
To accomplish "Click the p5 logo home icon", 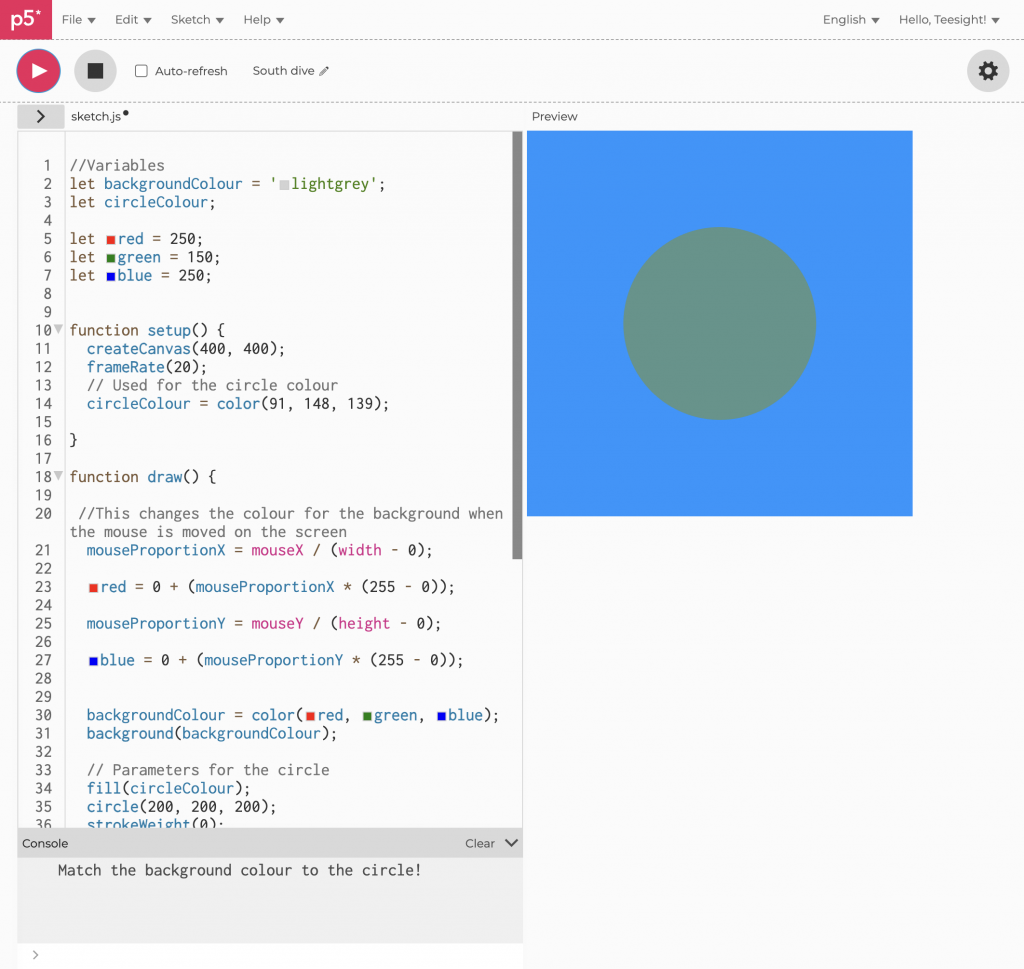I will [25, 19].
